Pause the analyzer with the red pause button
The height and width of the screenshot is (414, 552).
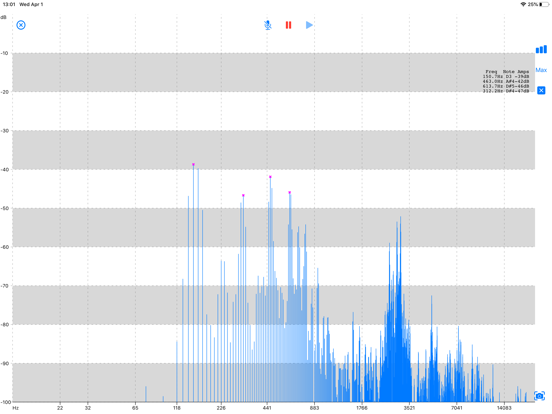pos(288,25)
